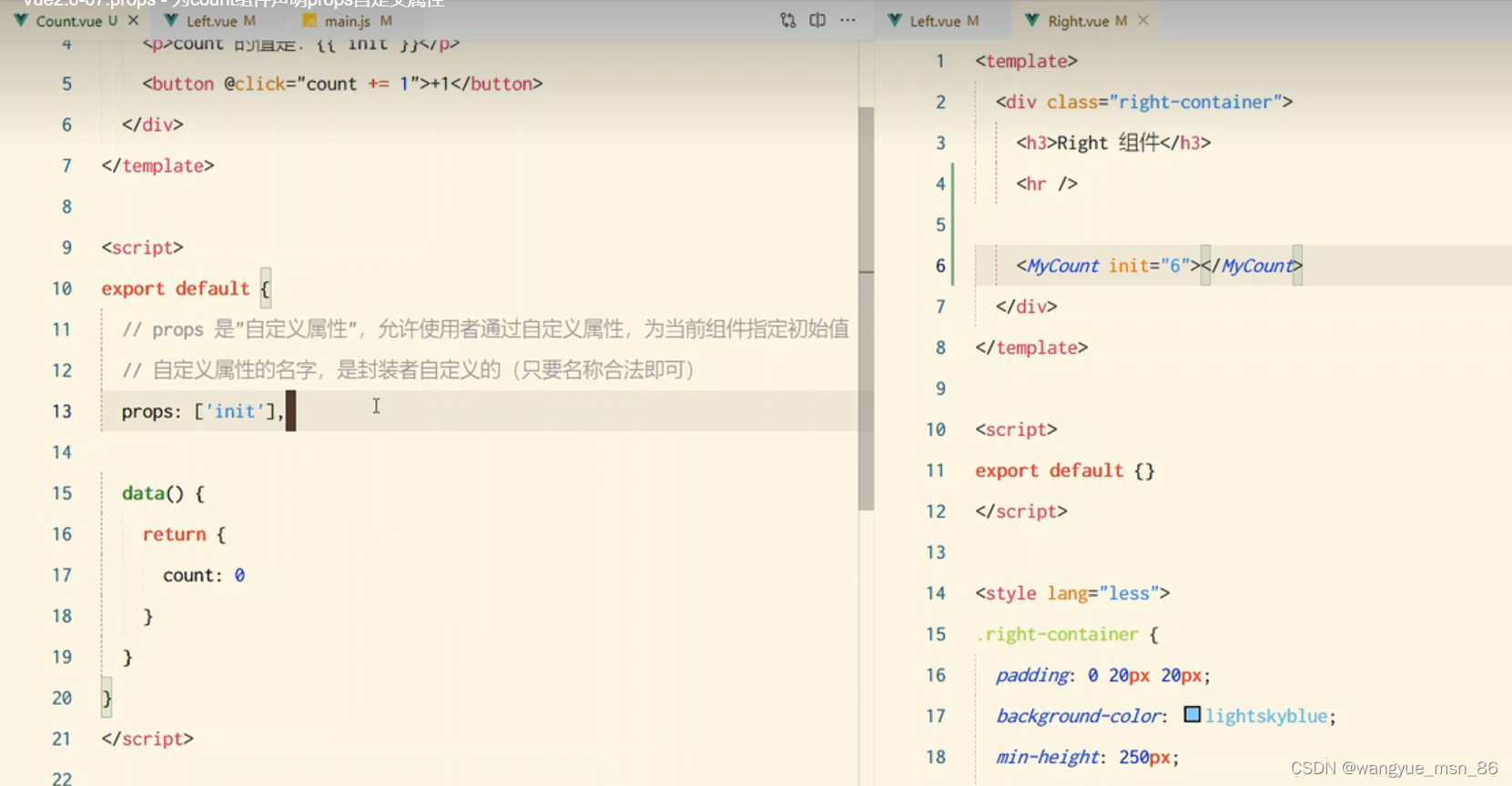Click the JS file icon on main.js tab
This screenshot has width=1512, height=786.
coord(310,20)
